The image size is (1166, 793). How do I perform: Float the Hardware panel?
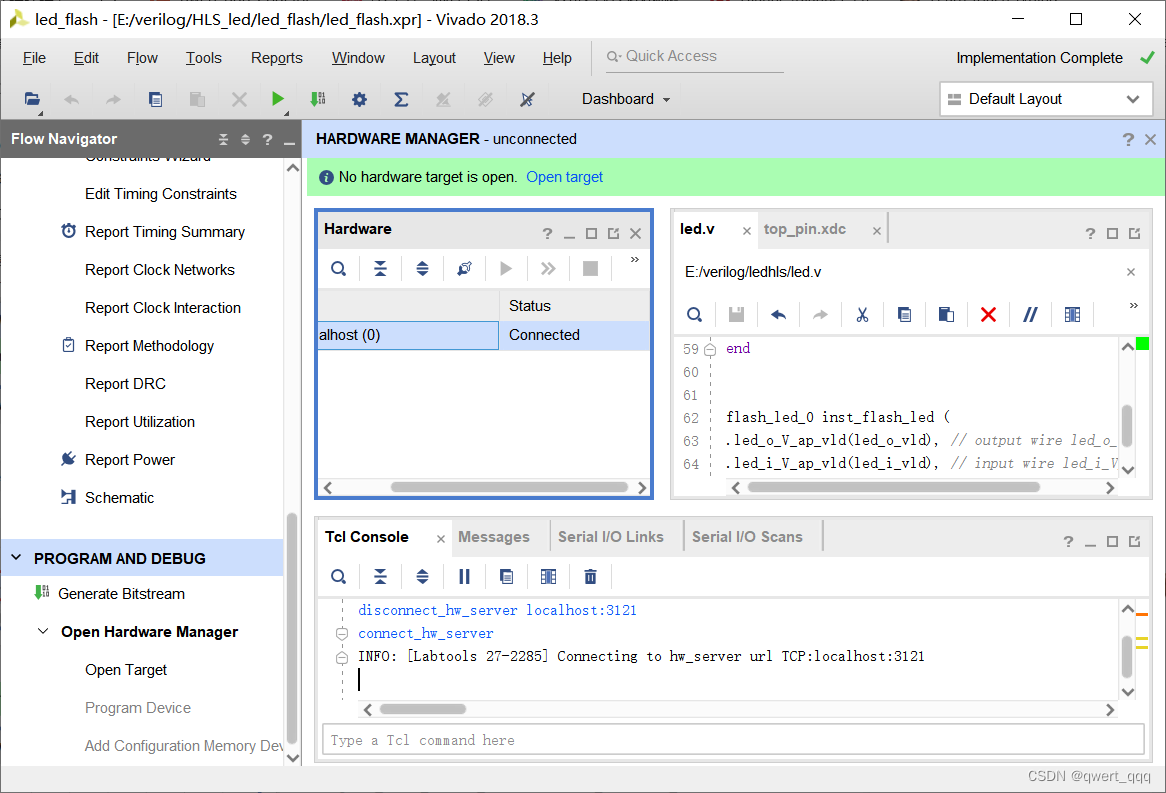click(613, 234)
